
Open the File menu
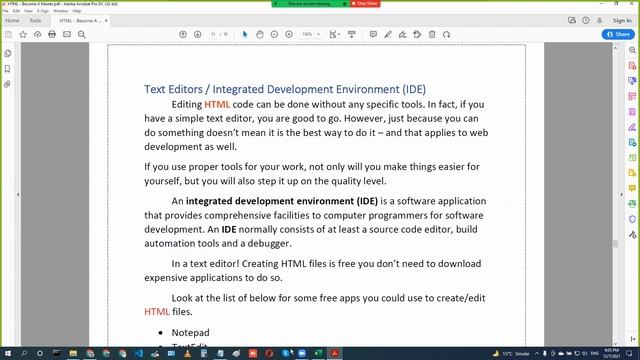(x=5, y=11)
